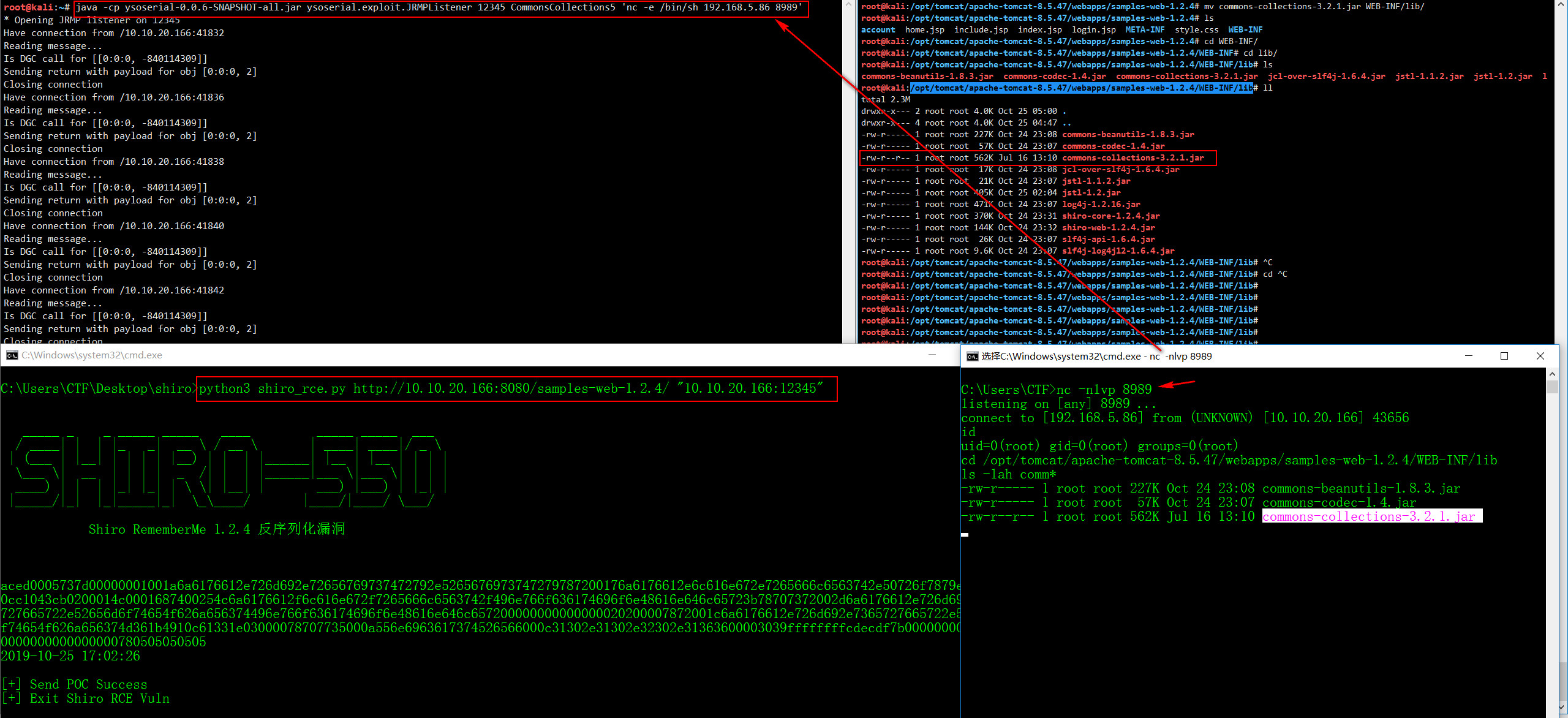The height and width of the screenshot is (718, 1568).
Task: Click the connection line from 10.10.20.166:41838
Action: click(x=114, y=162)
